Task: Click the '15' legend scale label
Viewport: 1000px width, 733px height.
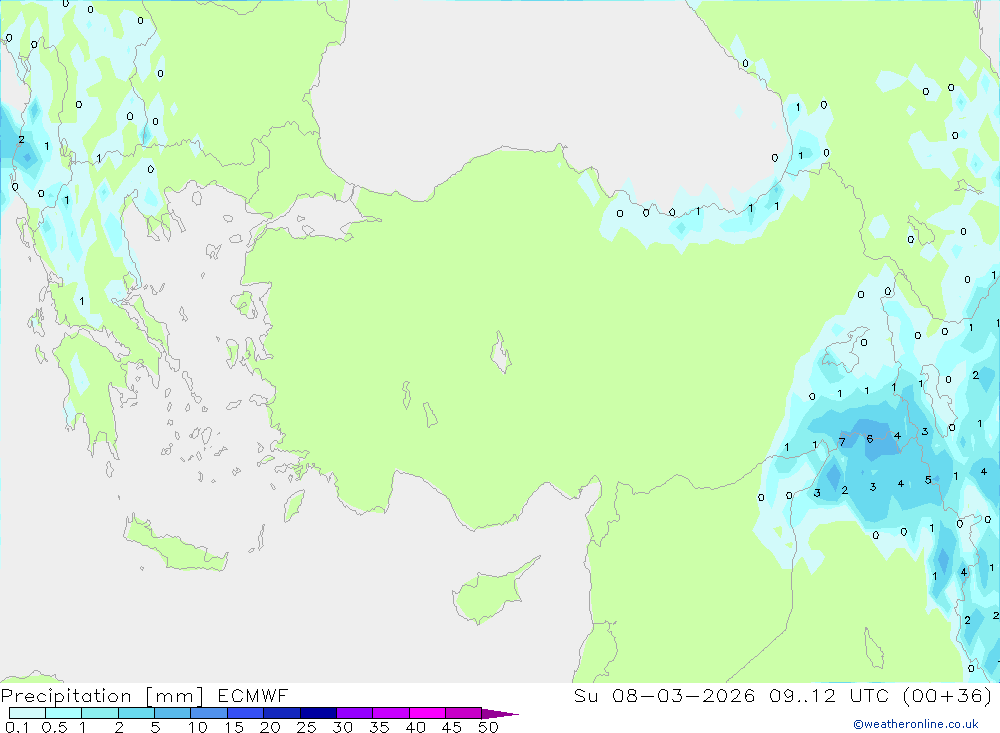Action: (234, 727)
